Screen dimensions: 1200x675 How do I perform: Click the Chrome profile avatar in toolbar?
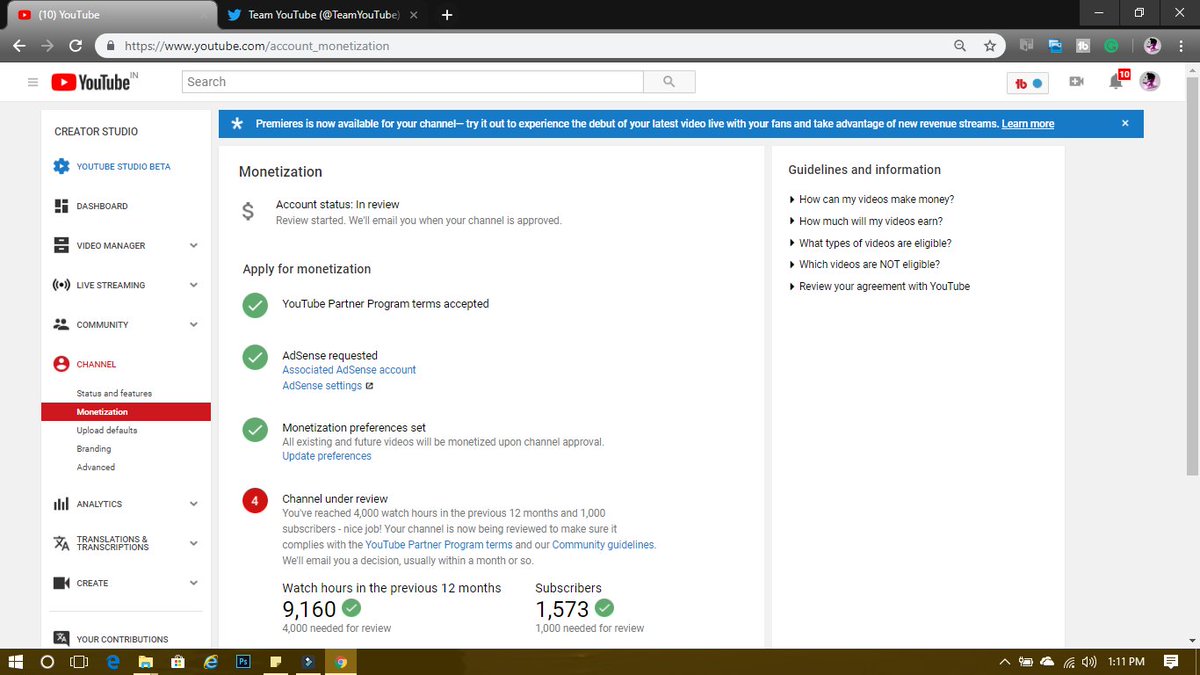coord(1152,46)
